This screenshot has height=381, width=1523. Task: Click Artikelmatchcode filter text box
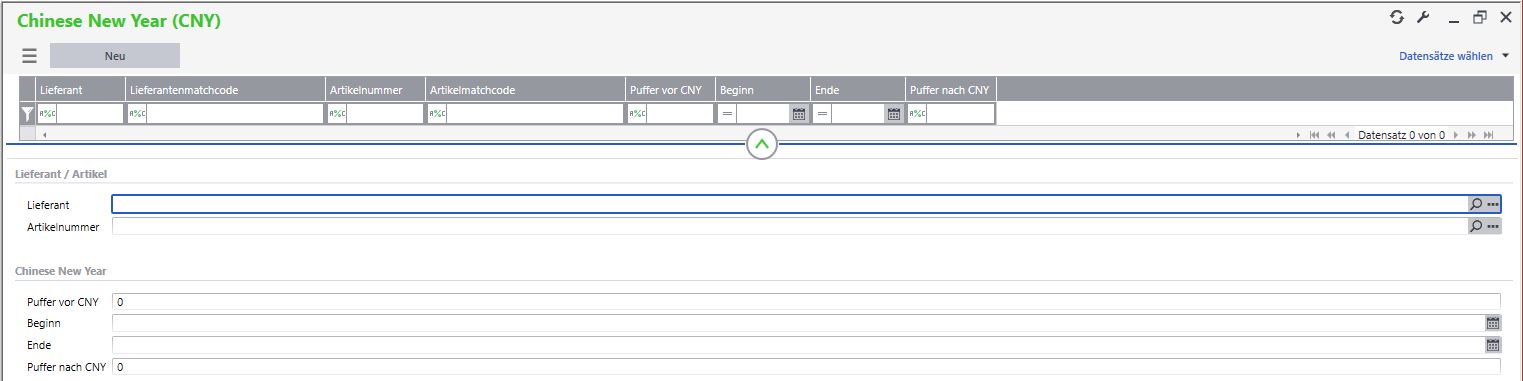535,114
